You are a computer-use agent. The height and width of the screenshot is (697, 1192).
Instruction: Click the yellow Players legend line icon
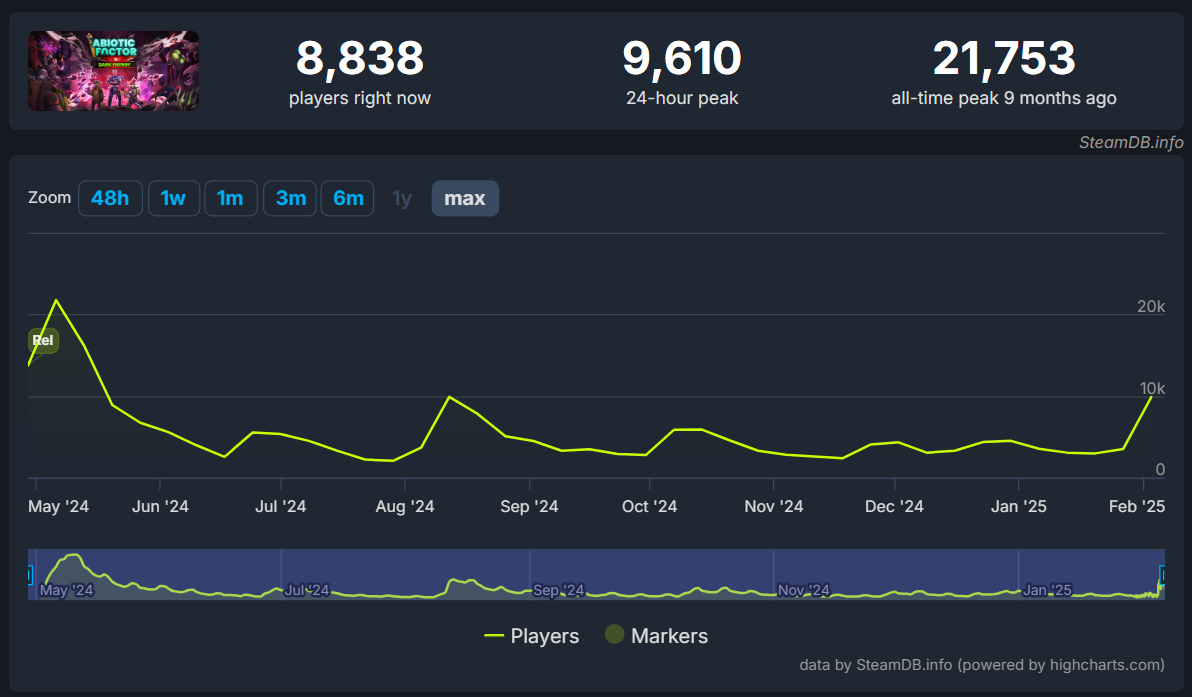tap(493, 636)
